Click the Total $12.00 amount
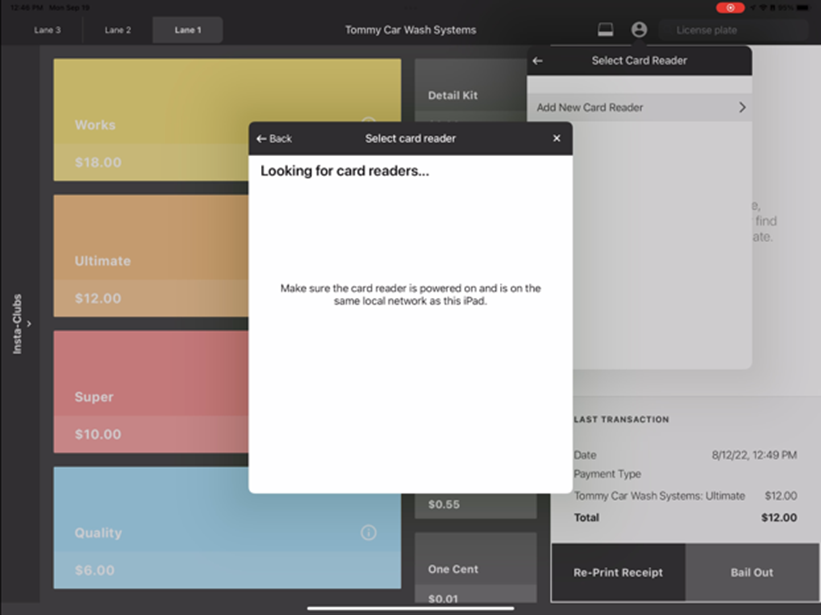The width and height of the screenshot is (821, 615). 779,518
